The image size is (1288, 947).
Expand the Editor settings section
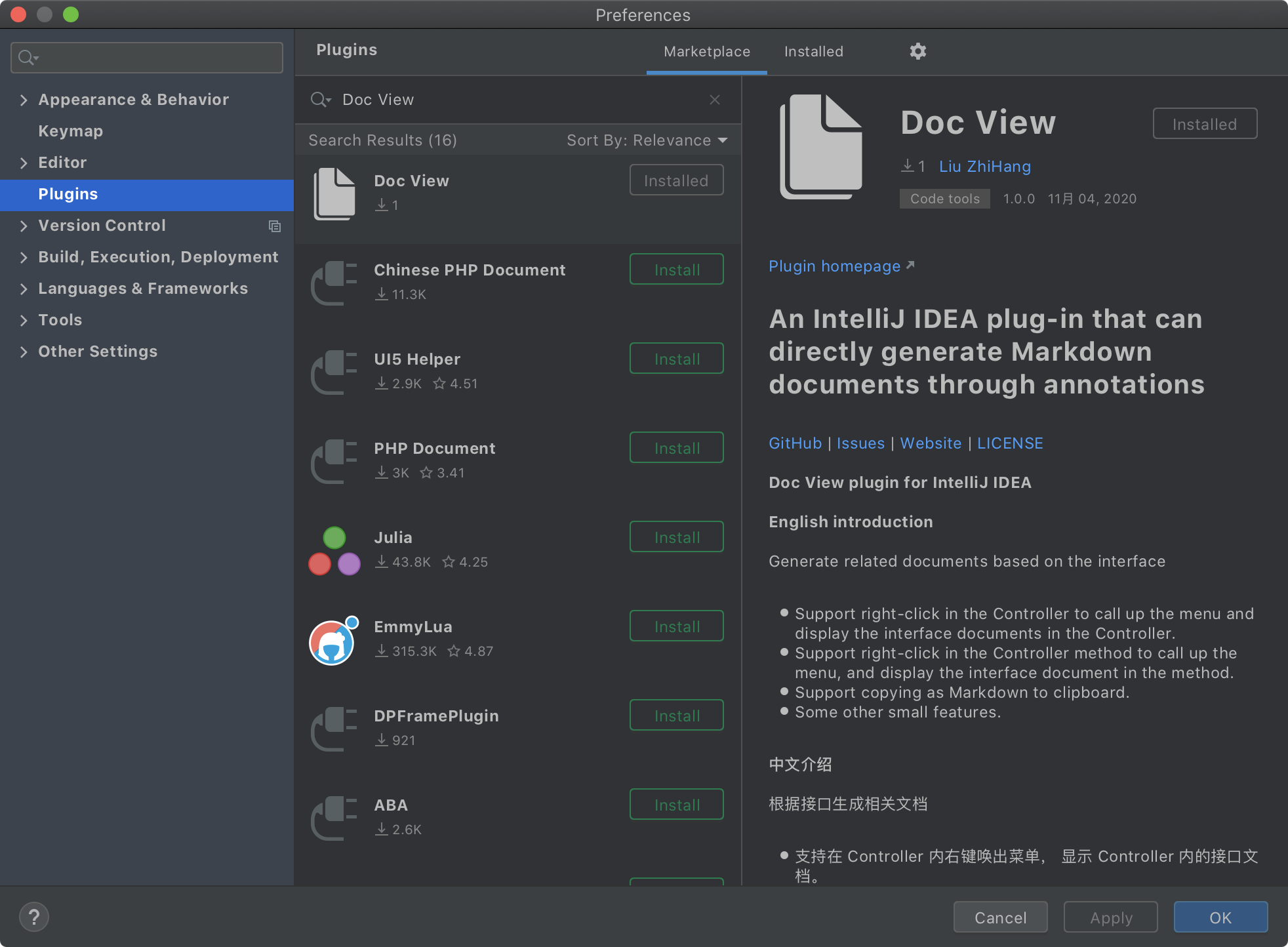click(x=24, y=163)
